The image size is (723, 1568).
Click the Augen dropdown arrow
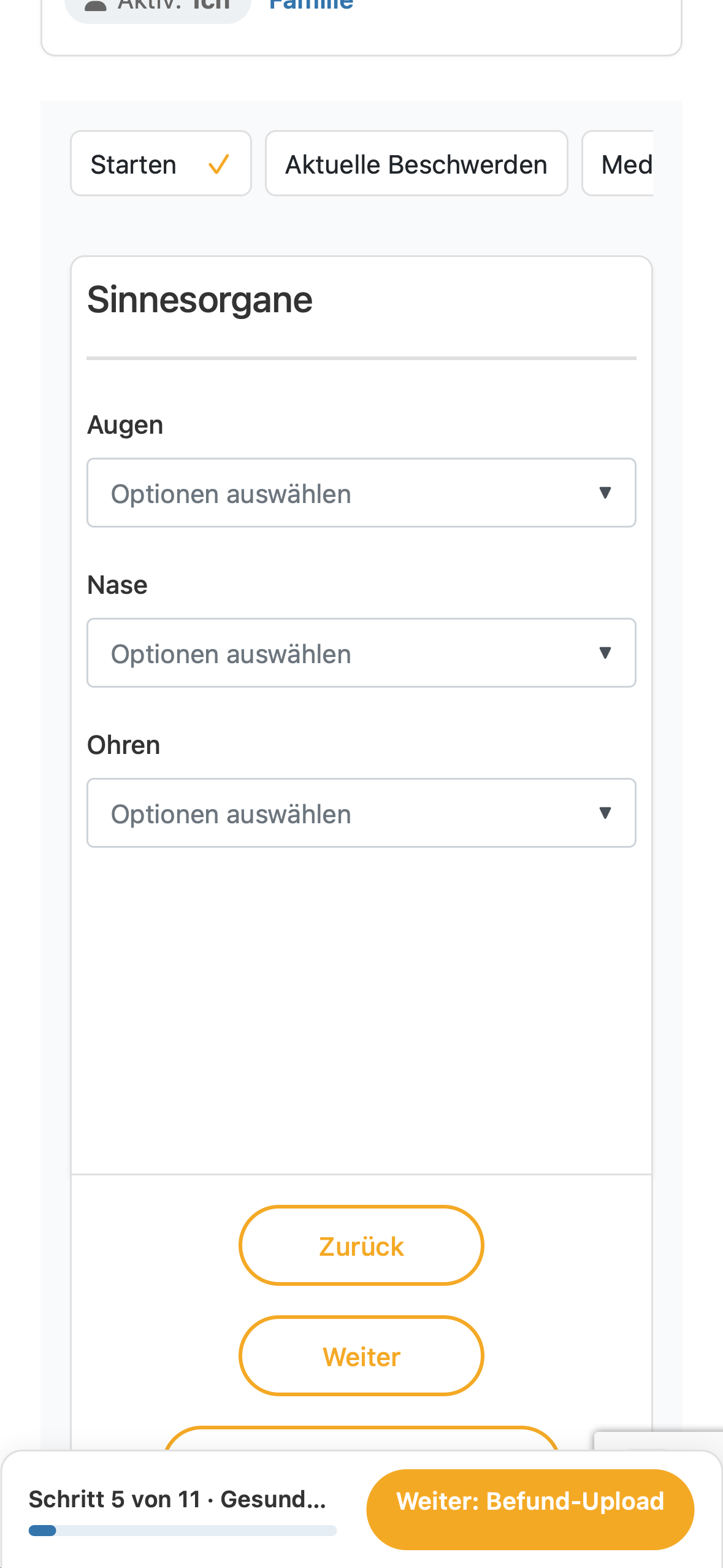click(605, 493)
